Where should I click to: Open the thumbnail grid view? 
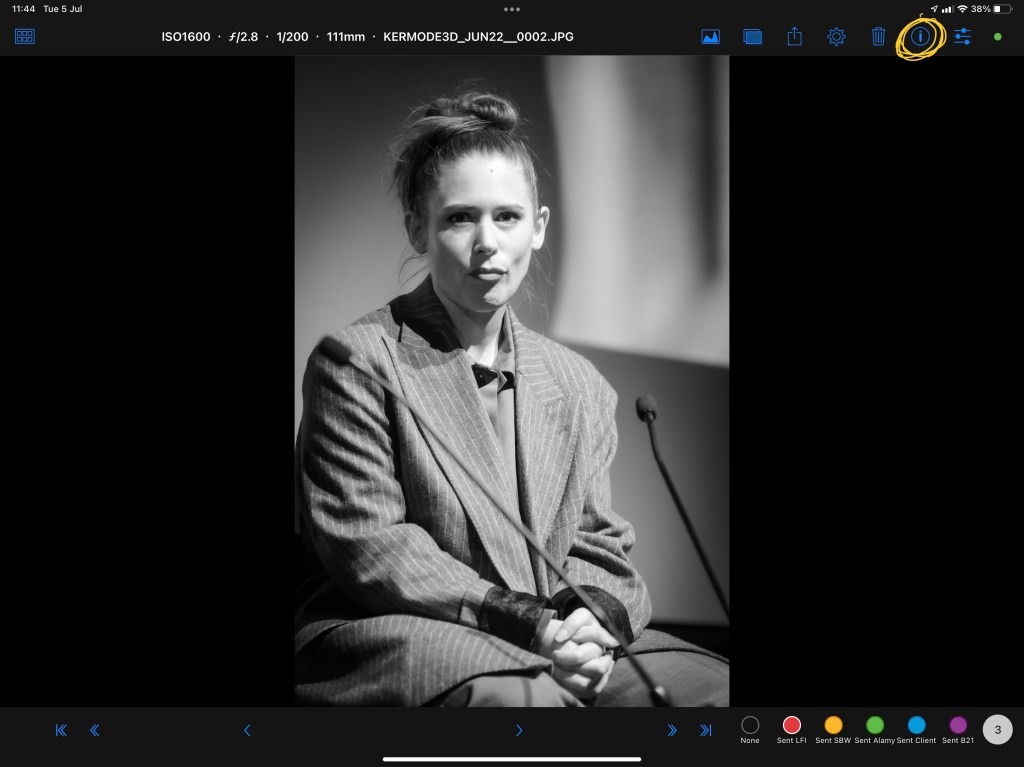[x=25, y=36]
